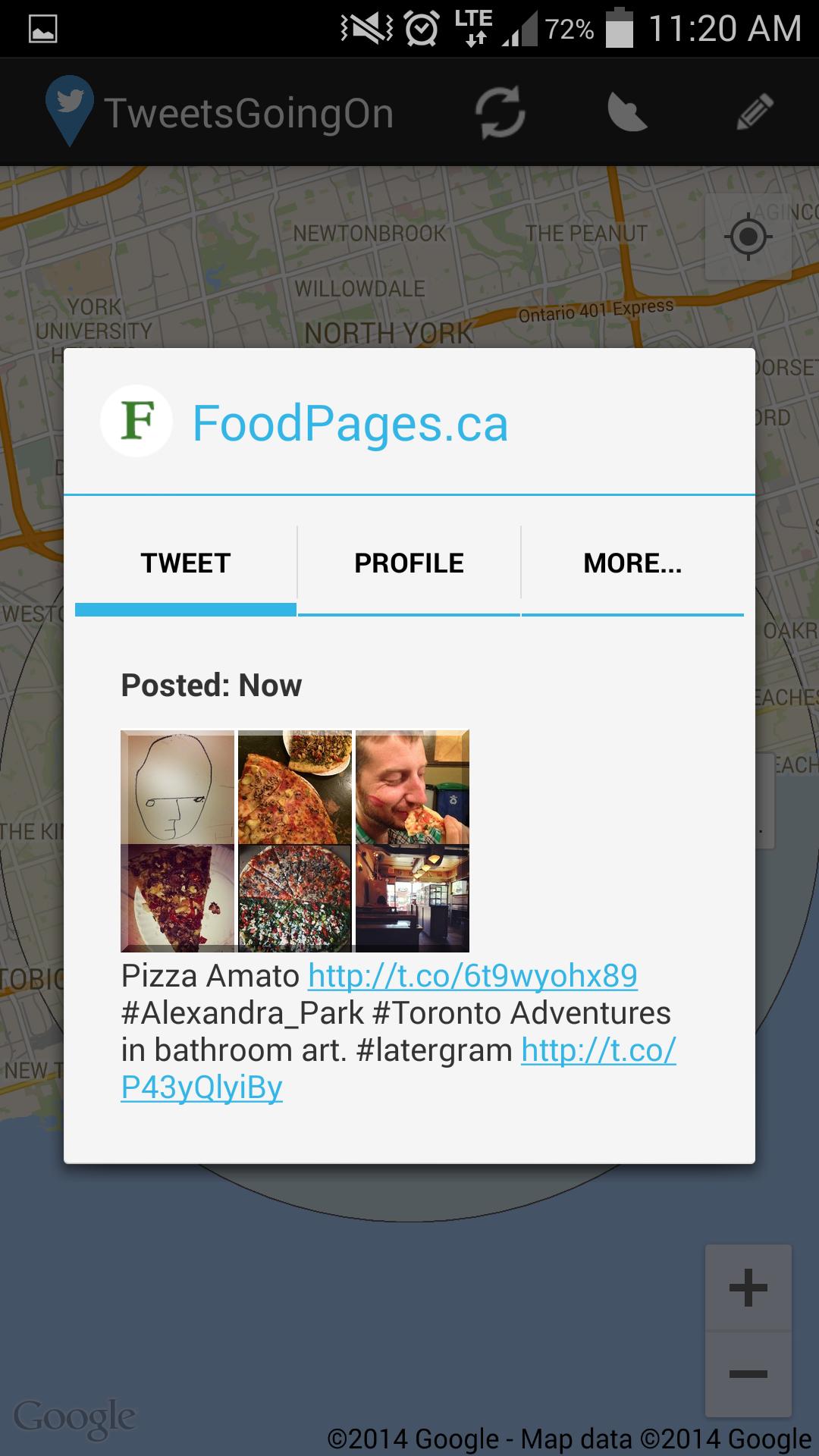Open the link ending in P43yQlyiBy

202,1087
